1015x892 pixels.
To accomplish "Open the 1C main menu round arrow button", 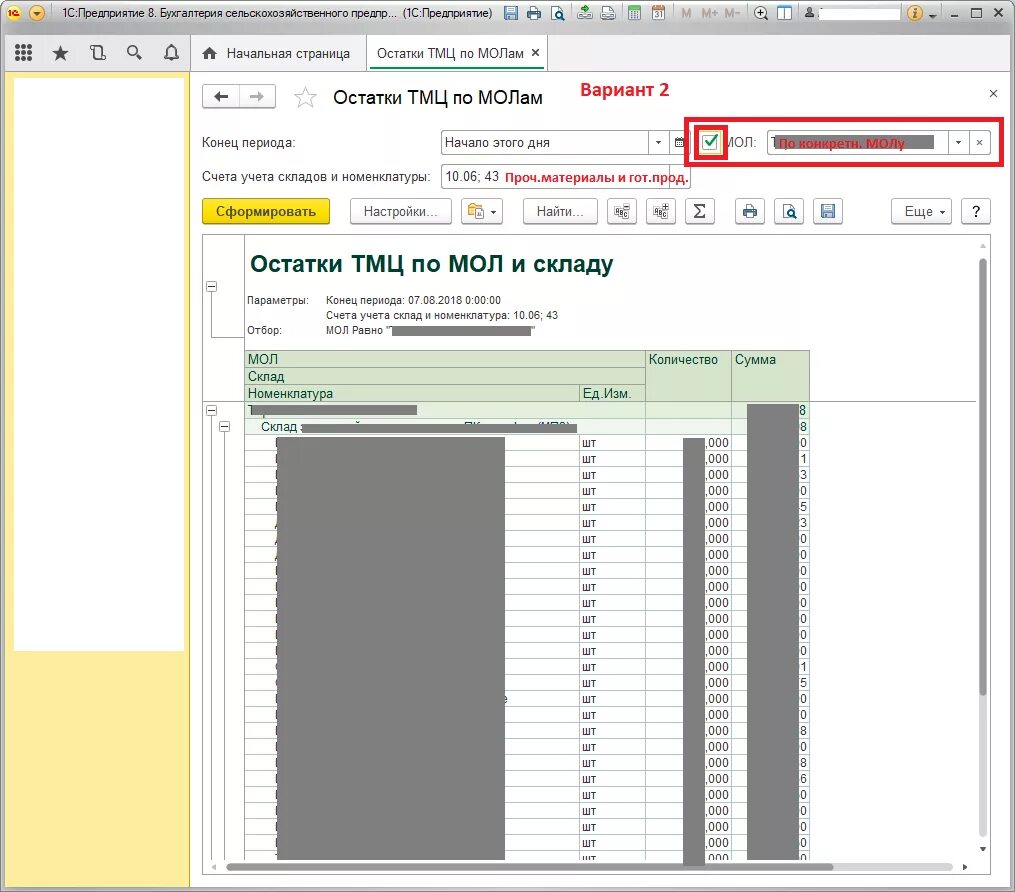I will click(37, 13).
